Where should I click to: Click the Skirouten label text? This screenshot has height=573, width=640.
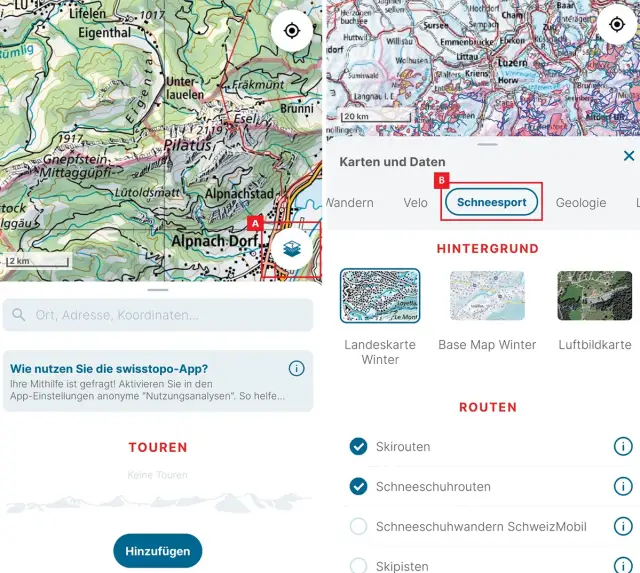[x=403, y=446]
